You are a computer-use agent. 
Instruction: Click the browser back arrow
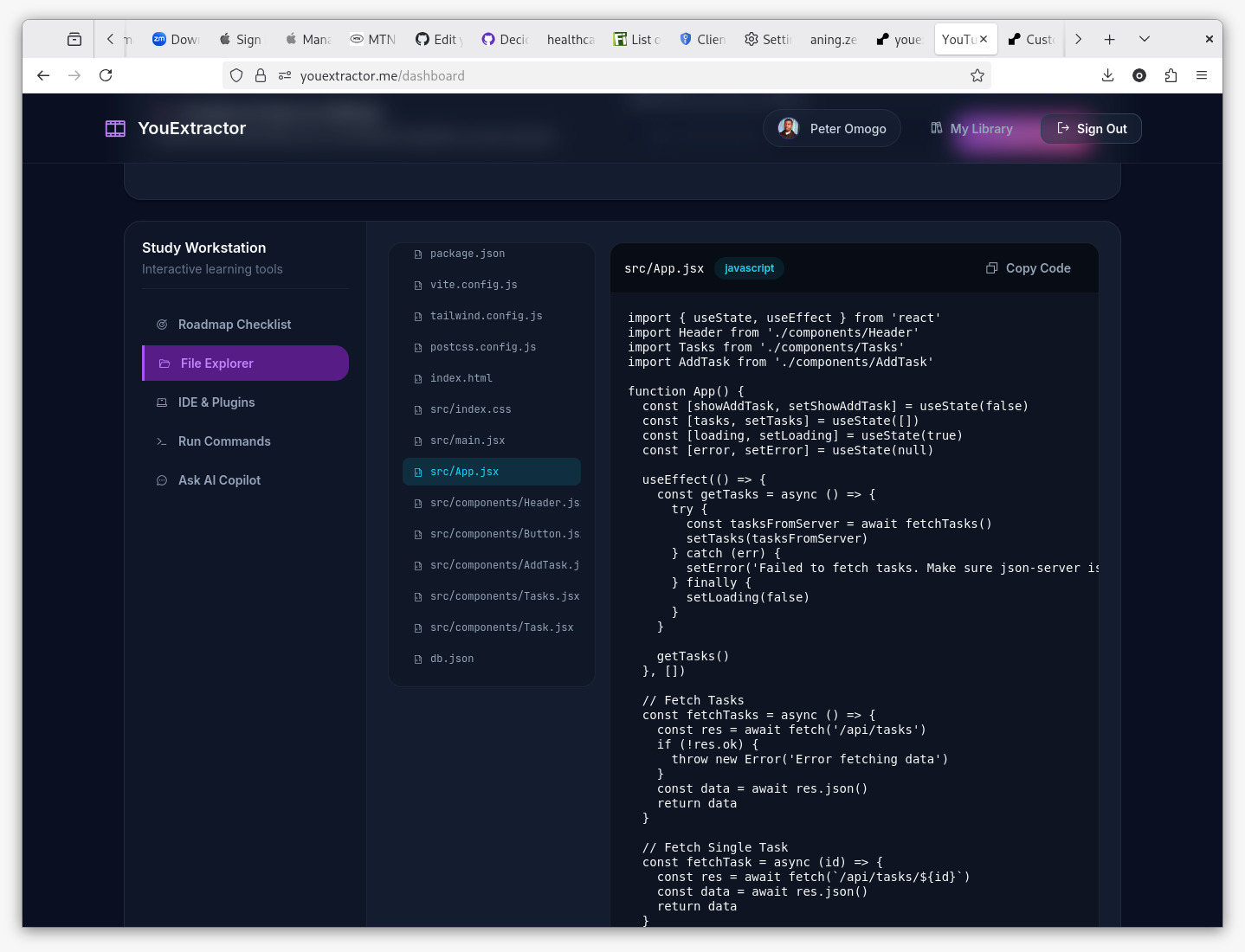(x=43, y=75)
